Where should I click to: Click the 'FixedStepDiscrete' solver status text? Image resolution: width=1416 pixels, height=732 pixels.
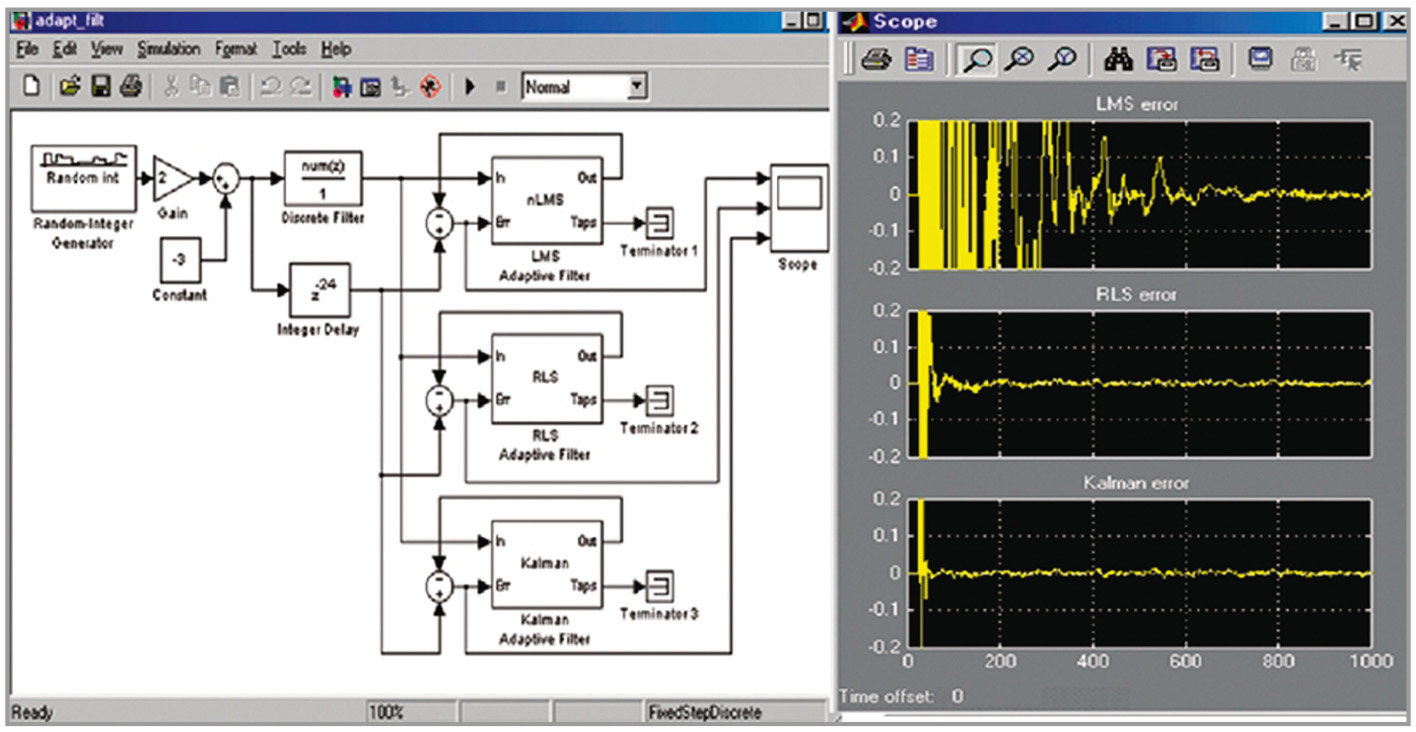pyautogui.click(x=705, y=713)
